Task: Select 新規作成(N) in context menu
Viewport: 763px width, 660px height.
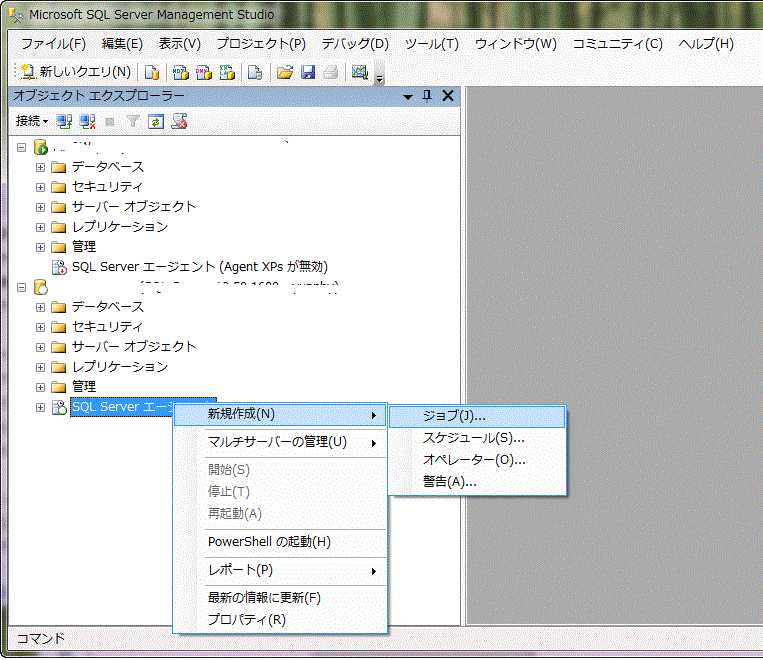Action: click(280, 415)
